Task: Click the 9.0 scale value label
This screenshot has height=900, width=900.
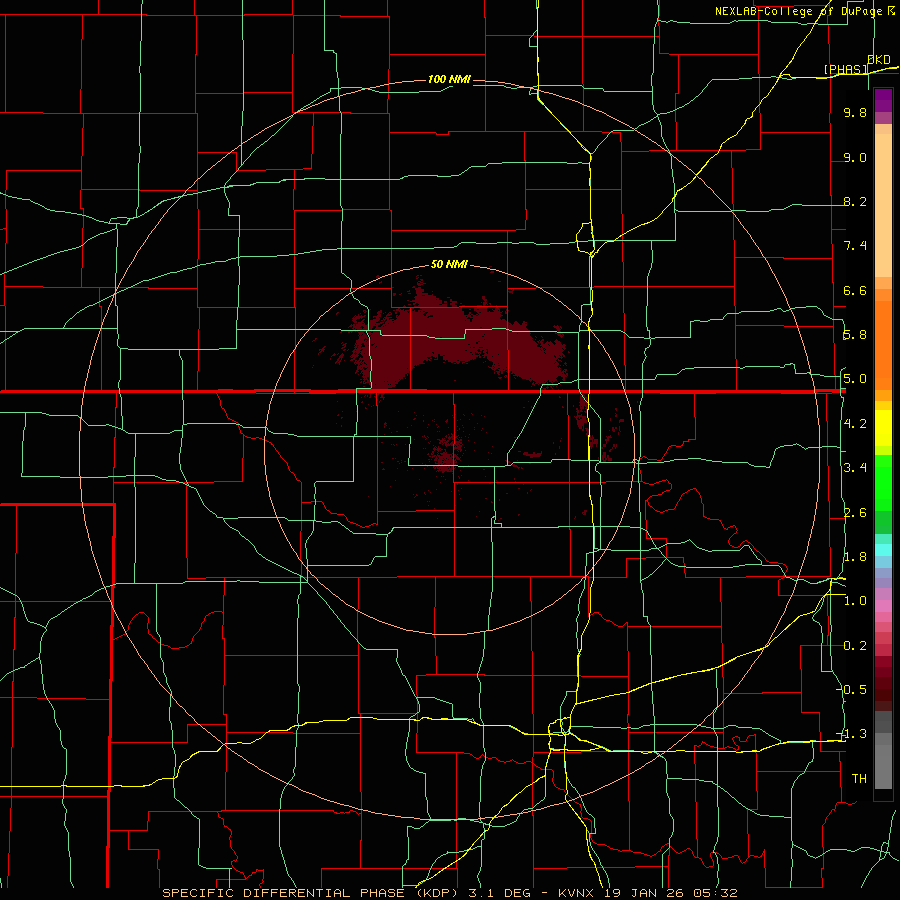Action: tap(855, 157)
